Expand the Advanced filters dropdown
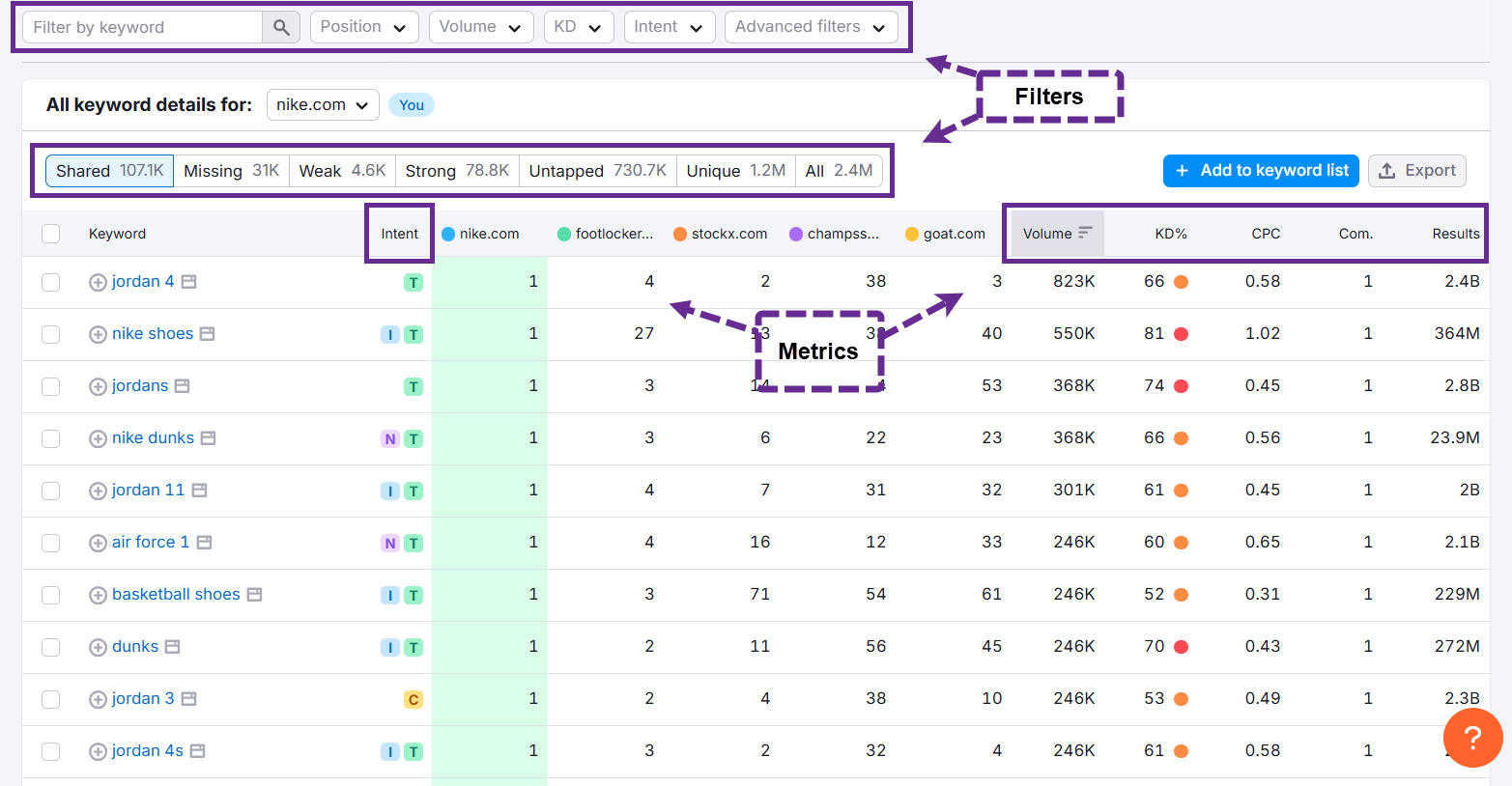The width and height of the screenshot is (1512, 786). tap(812, 27)
